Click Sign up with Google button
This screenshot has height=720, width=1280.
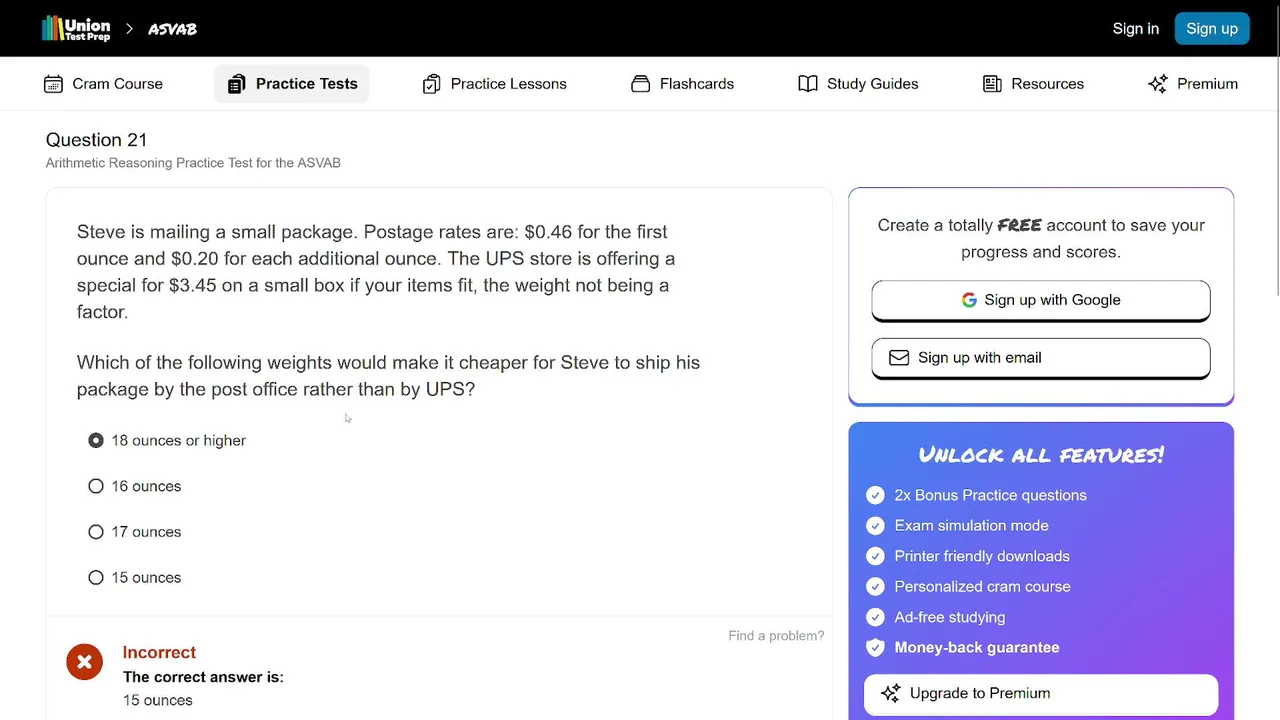point(1041,300)
